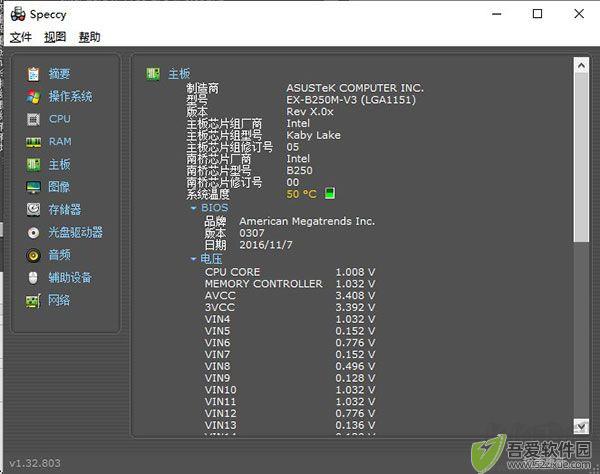The image size is (600, 474).
Task: Click the scrollbar up arrow
Action: (x=581, y=65)
